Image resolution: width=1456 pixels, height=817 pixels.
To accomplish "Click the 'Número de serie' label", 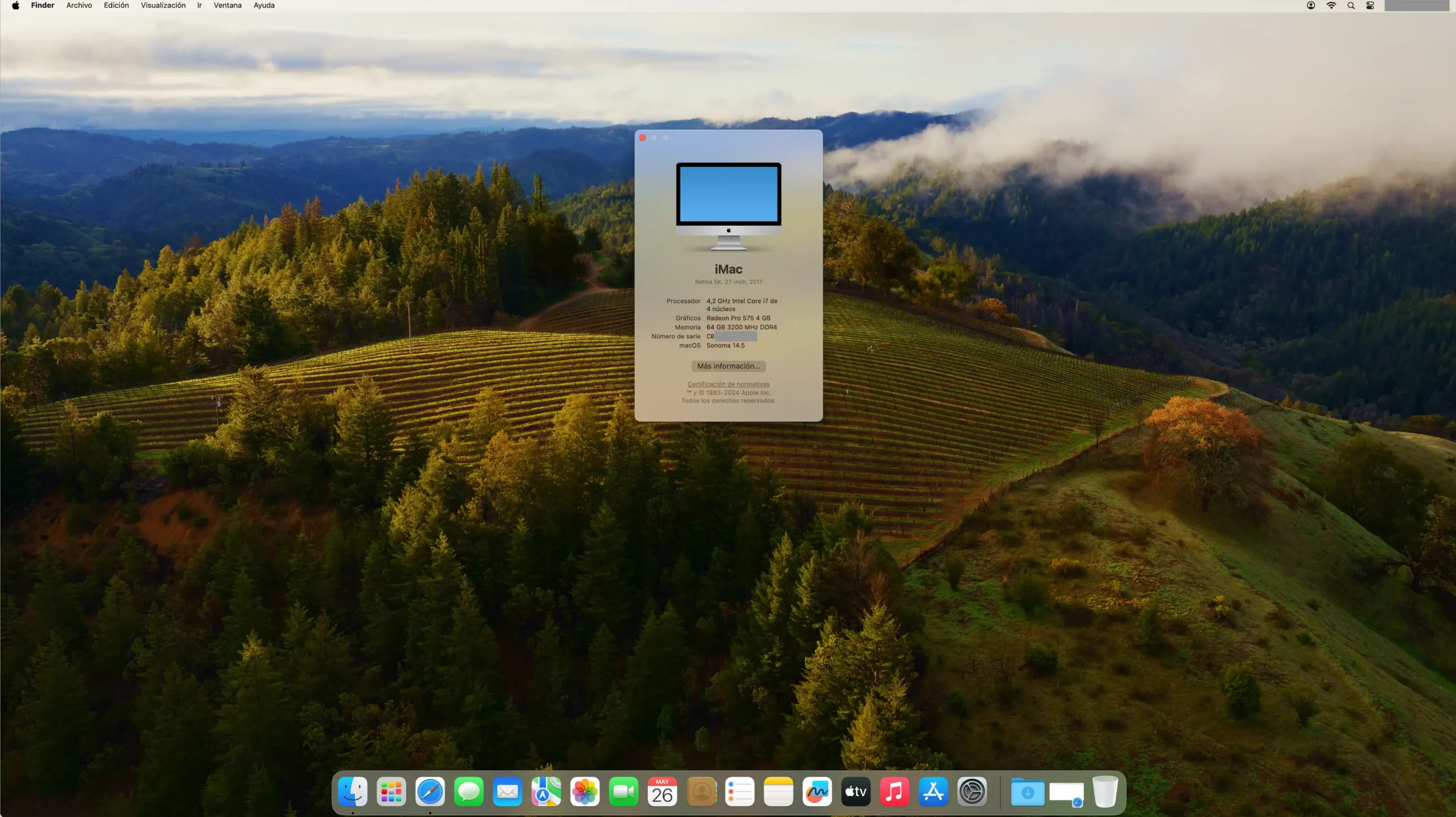I will point(676,337).
